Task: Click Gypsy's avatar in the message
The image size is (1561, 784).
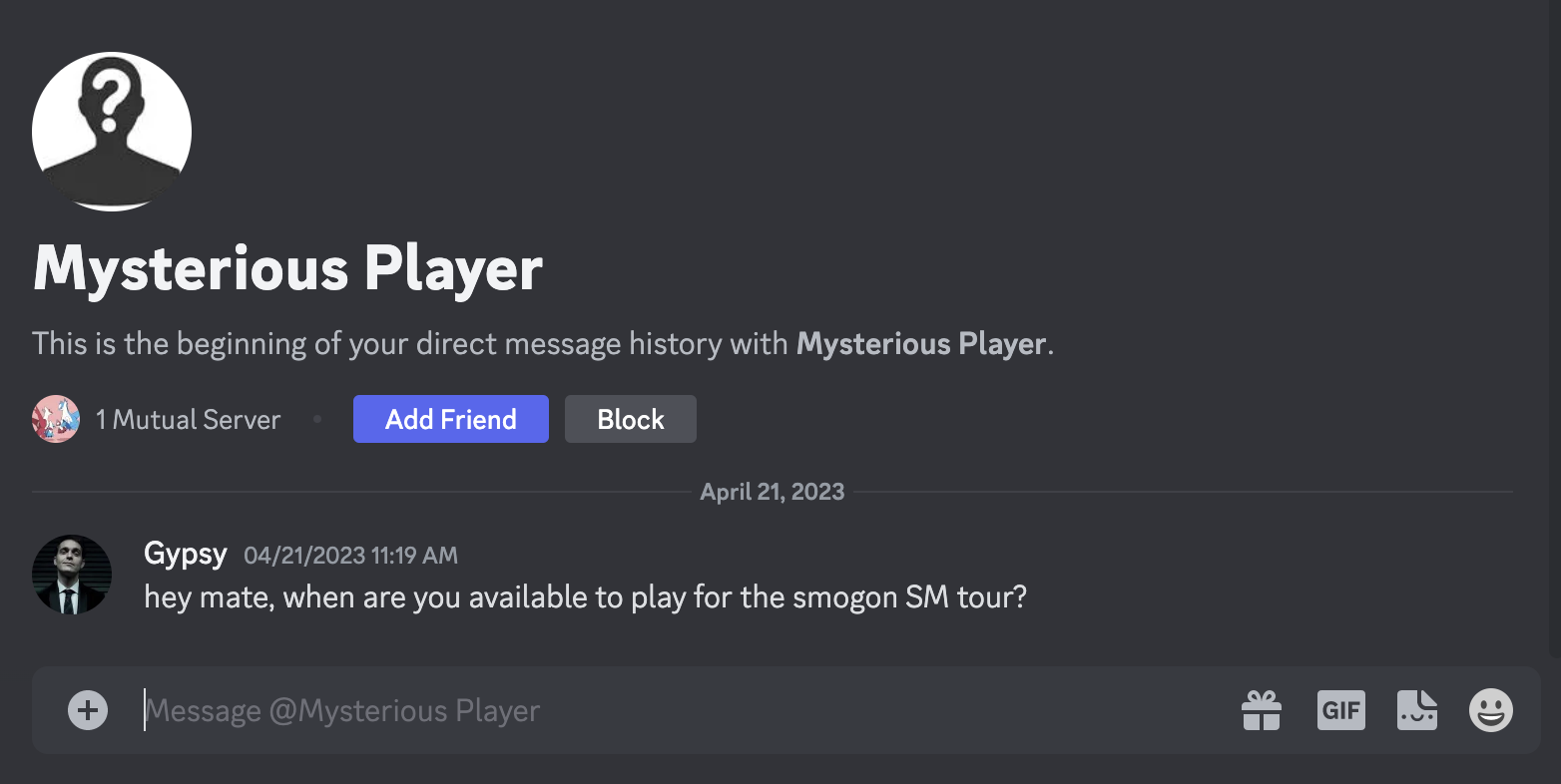Action: click(72, 575)
